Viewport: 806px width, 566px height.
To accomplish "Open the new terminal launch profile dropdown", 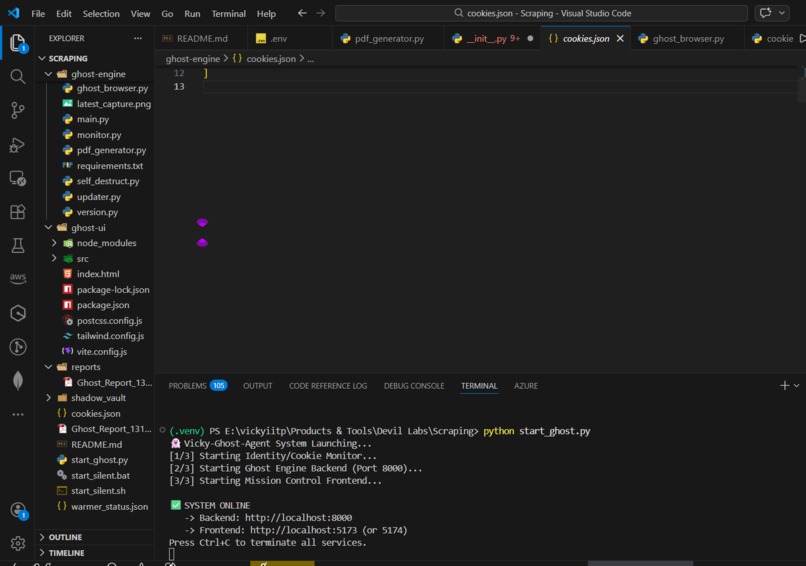I will [x=796, y=385].
